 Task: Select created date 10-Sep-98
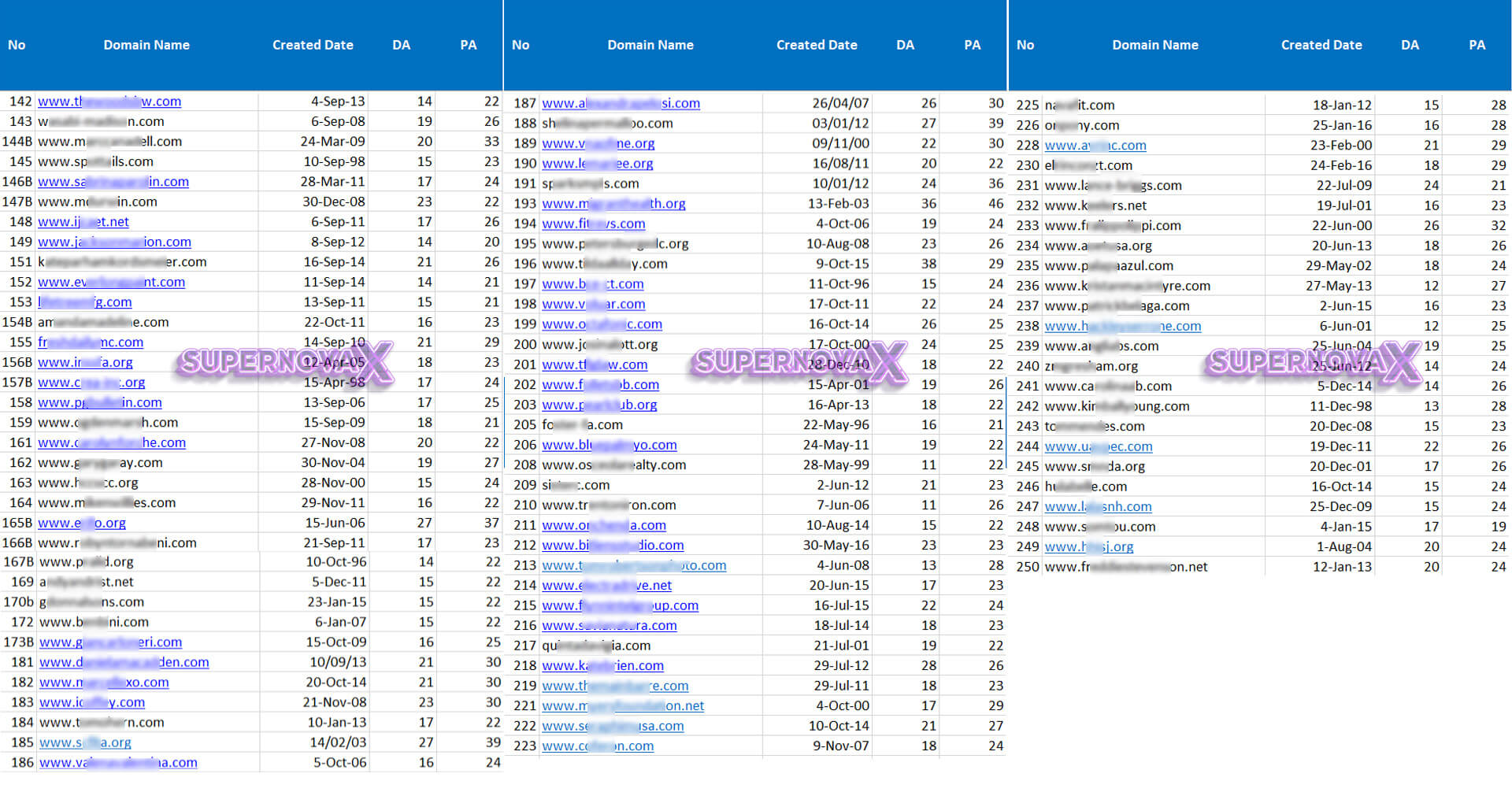click(x=334, y=162)
